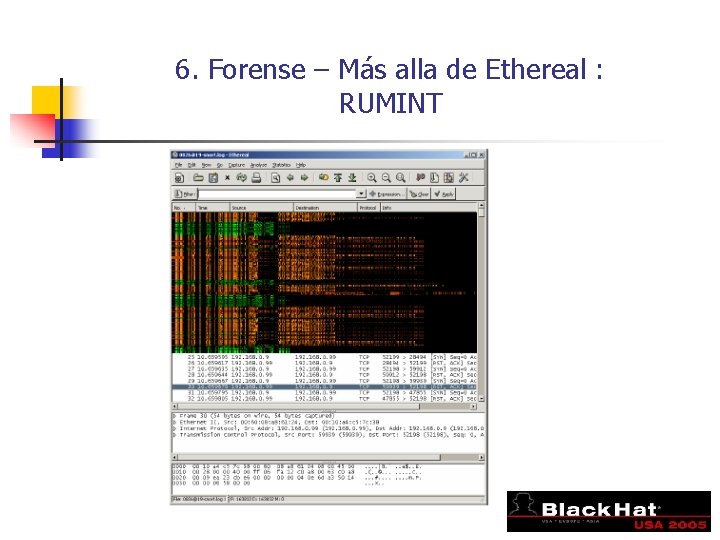The image size is (720, 540).
Task: Click packet details horizontal scrollbar right arrow
Action: point(481,457)
